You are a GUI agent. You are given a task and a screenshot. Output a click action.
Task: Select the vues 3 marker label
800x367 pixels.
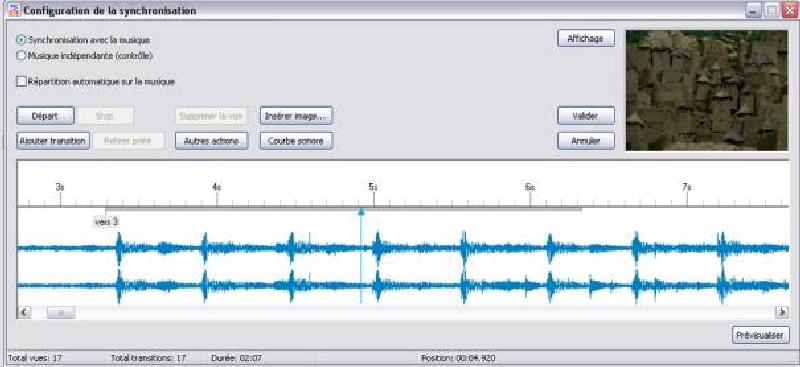pos(107,222)
